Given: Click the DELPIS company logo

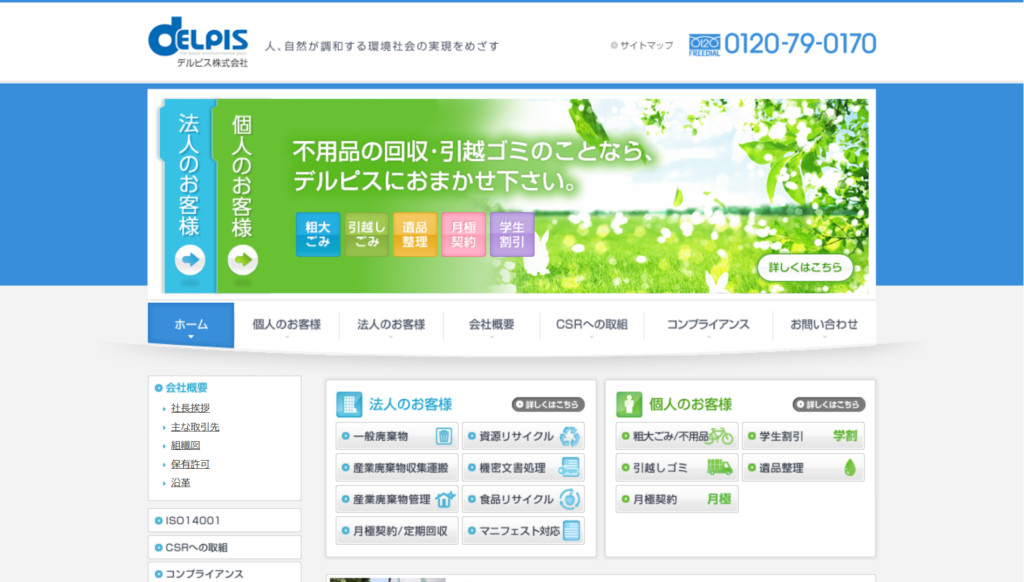Looking at the screenshot, I should coord(198,41).
